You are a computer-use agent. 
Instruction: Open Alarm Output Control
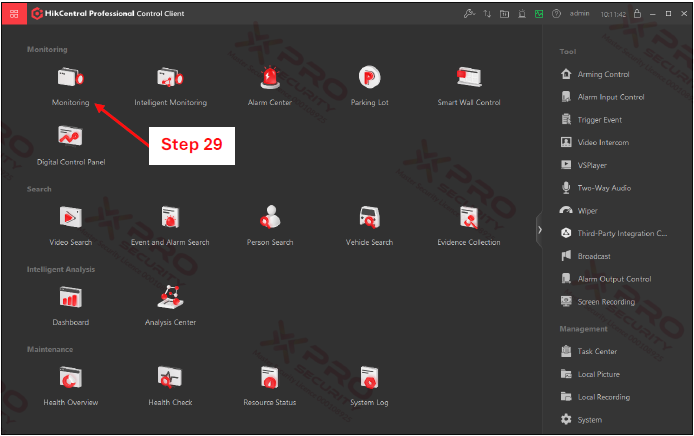click(606, 279)
